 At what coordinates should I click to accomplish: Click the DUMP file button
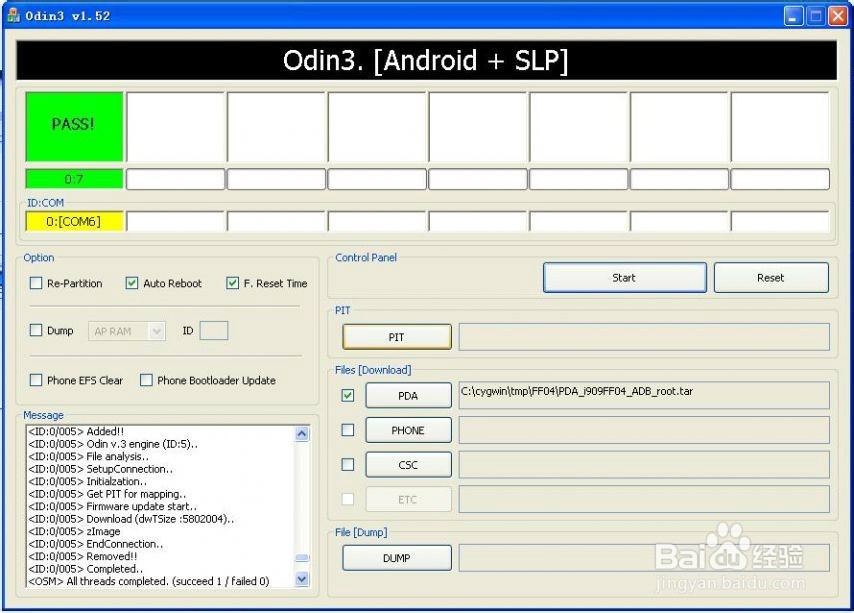point(397,558)
